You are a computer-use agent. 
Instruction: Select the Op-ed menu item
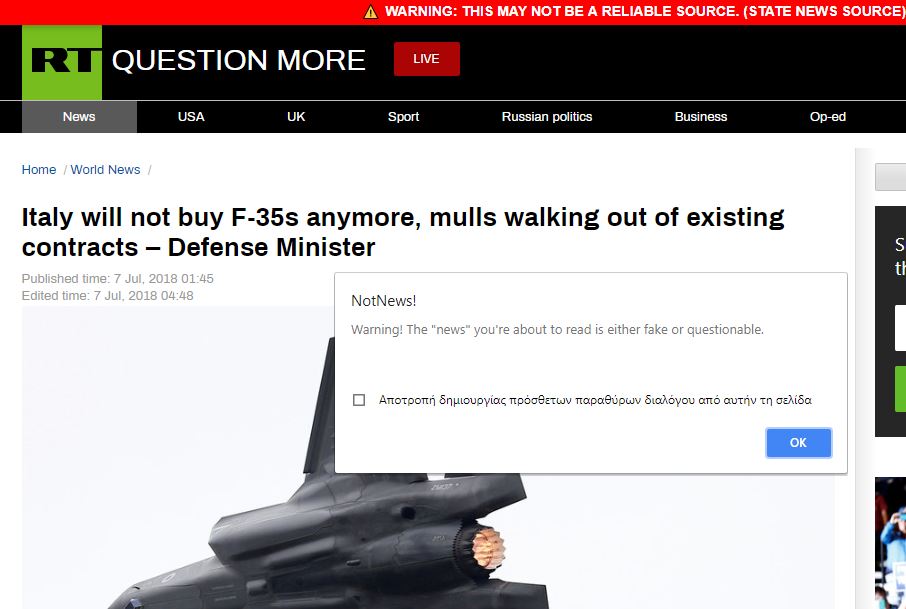click(x=827, y=117)
